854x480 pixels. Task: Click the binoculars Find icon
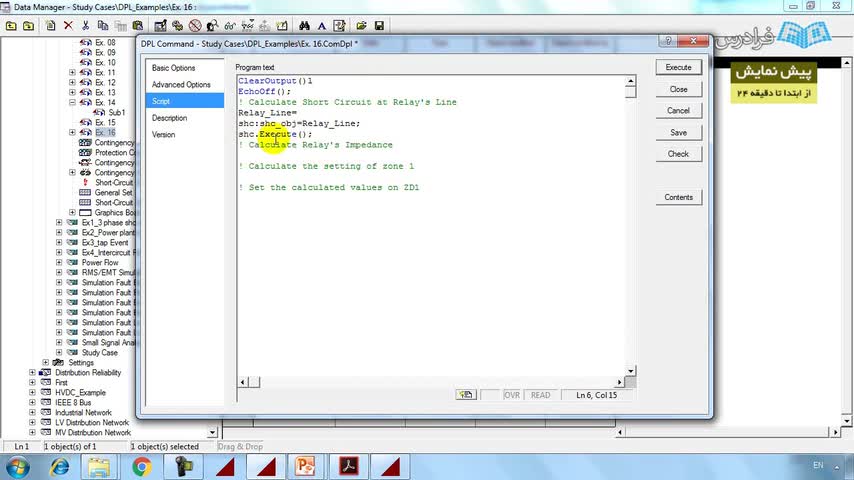click(304, 26)
